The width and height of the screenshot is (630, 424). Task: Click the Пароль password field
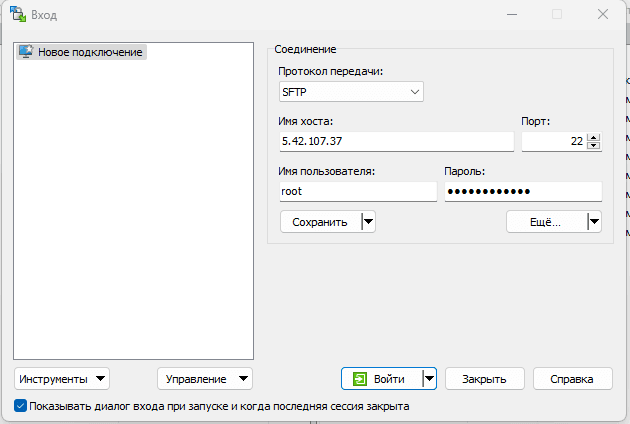coord(522,192)
